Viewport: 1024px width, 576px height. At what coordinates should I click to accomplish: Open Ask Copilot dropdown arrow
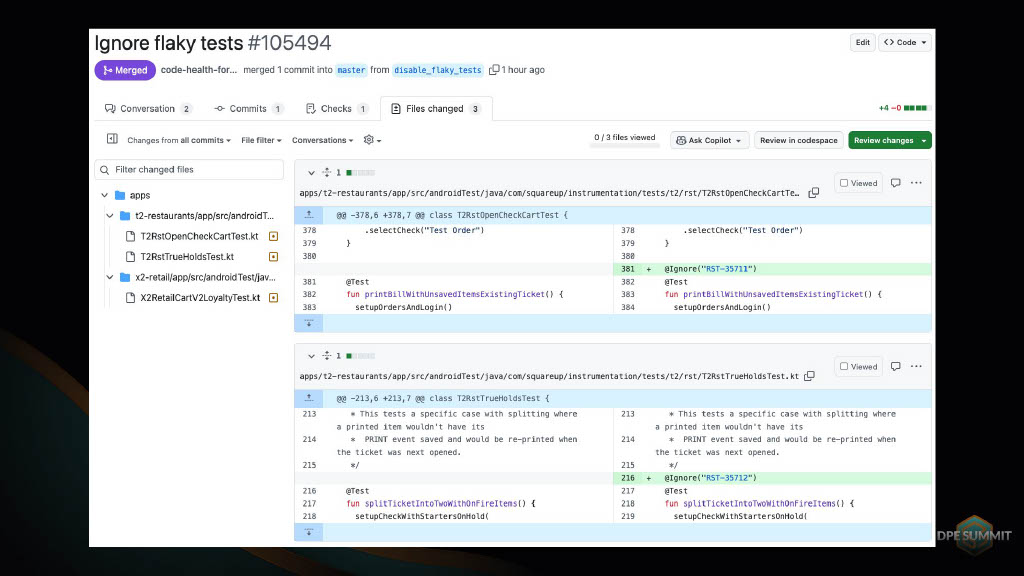[x=739, y=140]
